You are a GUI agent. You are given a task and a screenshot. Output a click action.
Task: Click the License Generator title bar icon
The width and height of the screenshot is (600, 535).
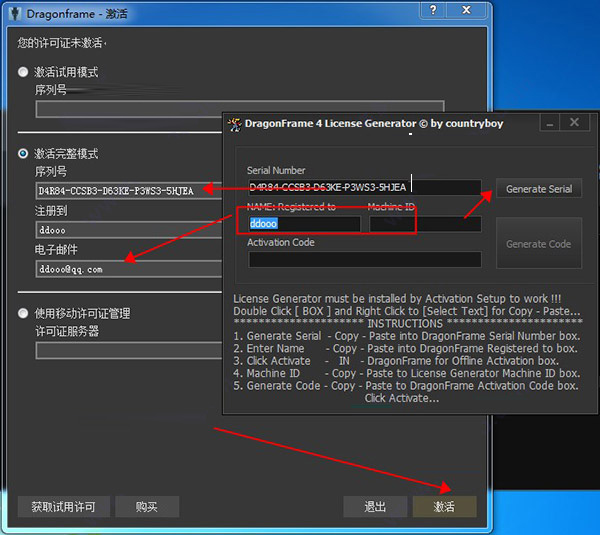click(x=235, y=124)
